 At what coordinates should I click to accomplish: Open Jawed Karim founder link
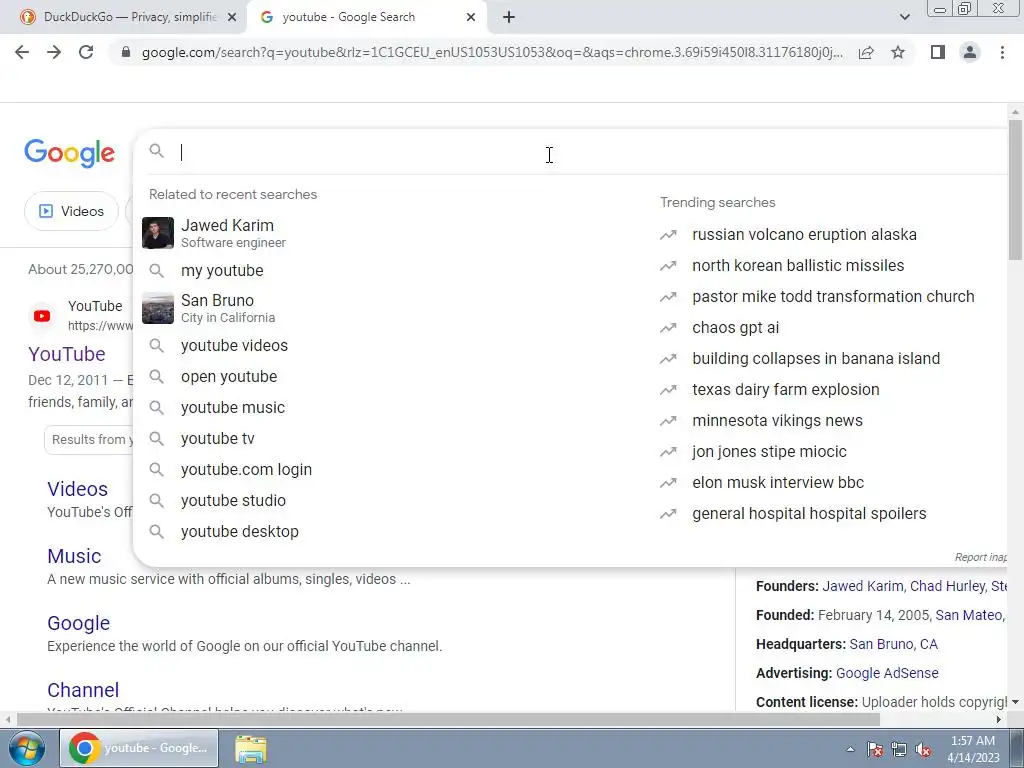click(x=863, y=586)
